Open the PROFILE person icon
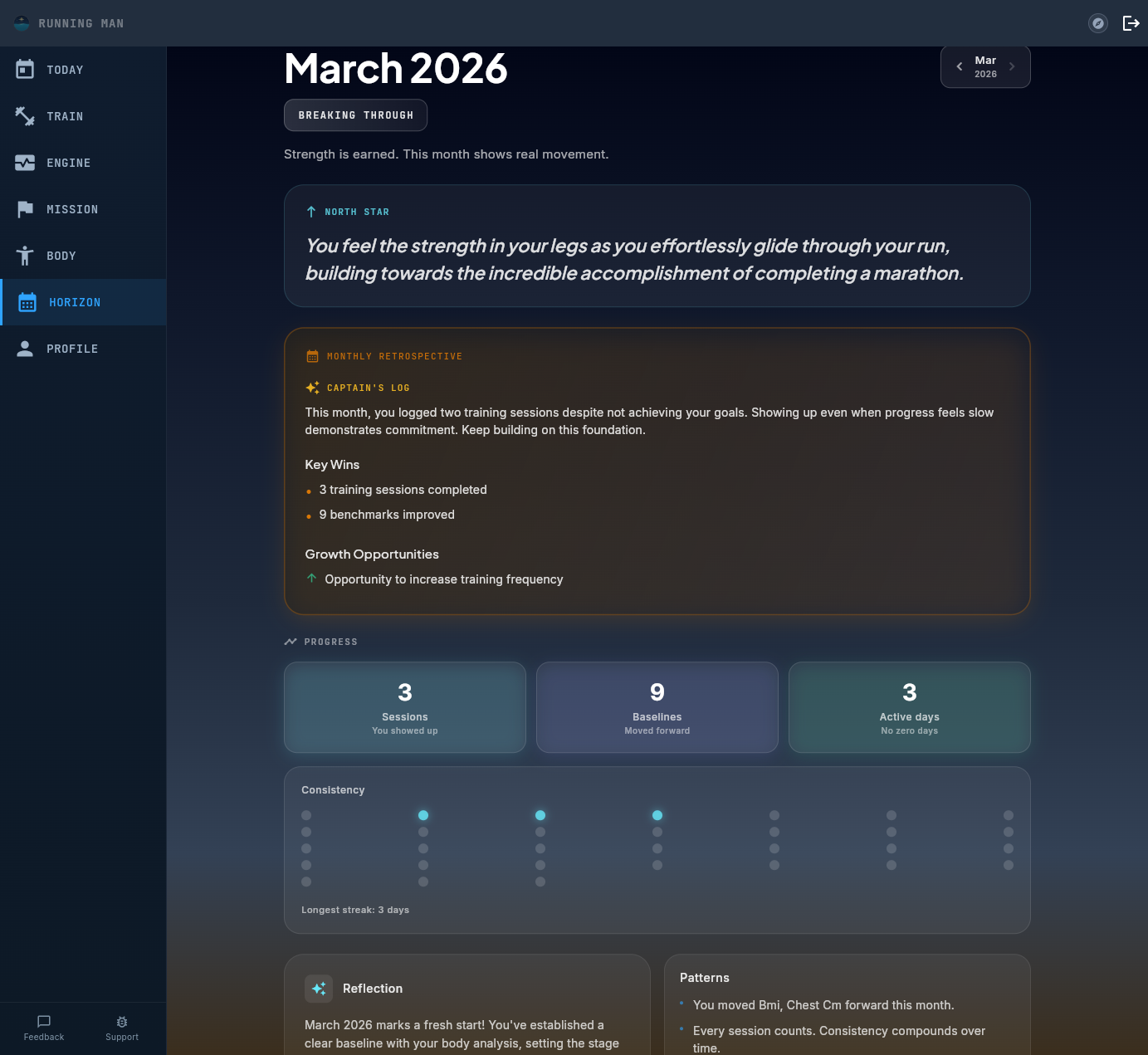 pos(25,349)
